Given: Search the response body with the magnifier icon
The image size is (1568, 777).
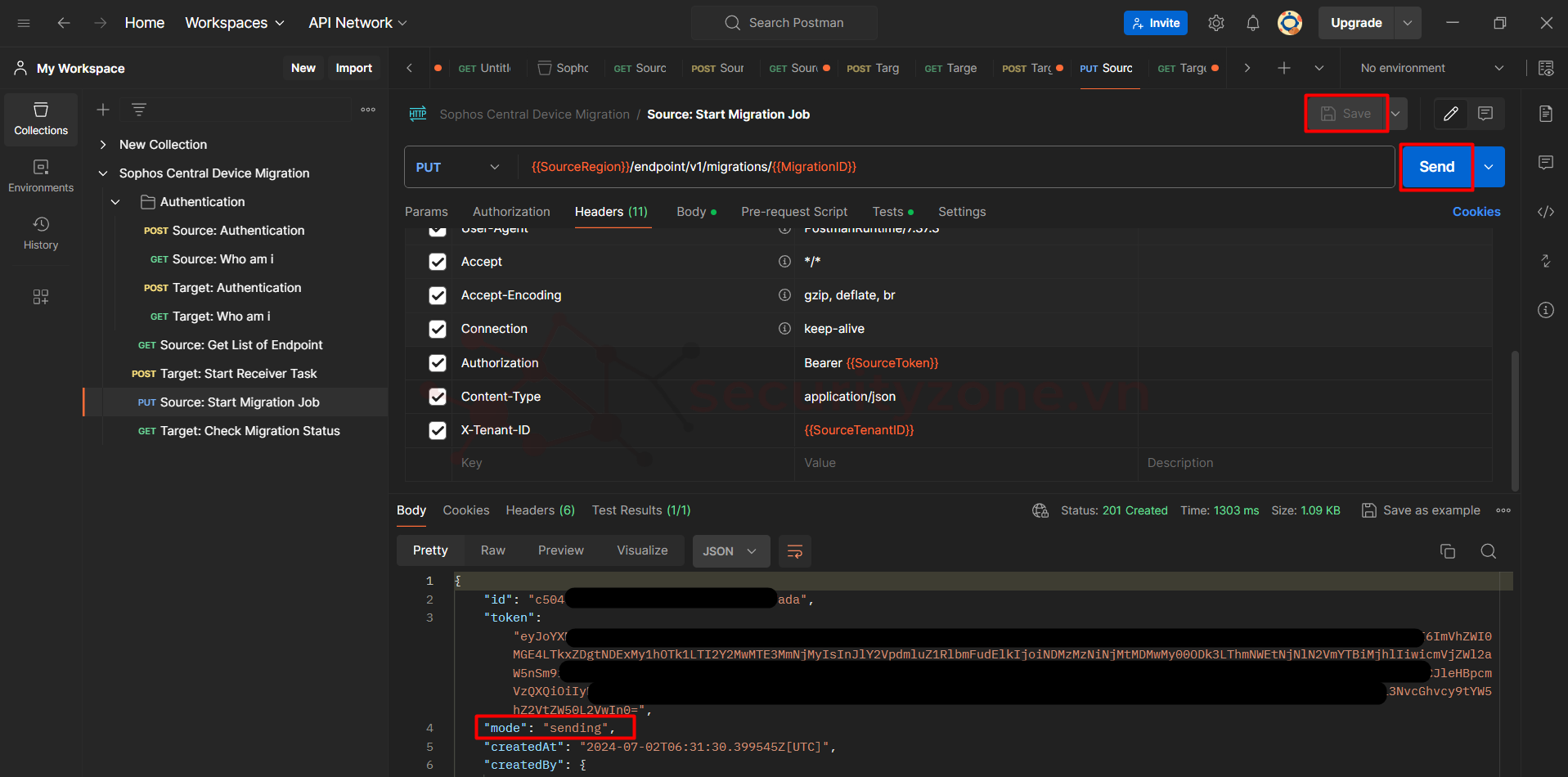Looking at the screenshot, I should [x=1489, y=551].
